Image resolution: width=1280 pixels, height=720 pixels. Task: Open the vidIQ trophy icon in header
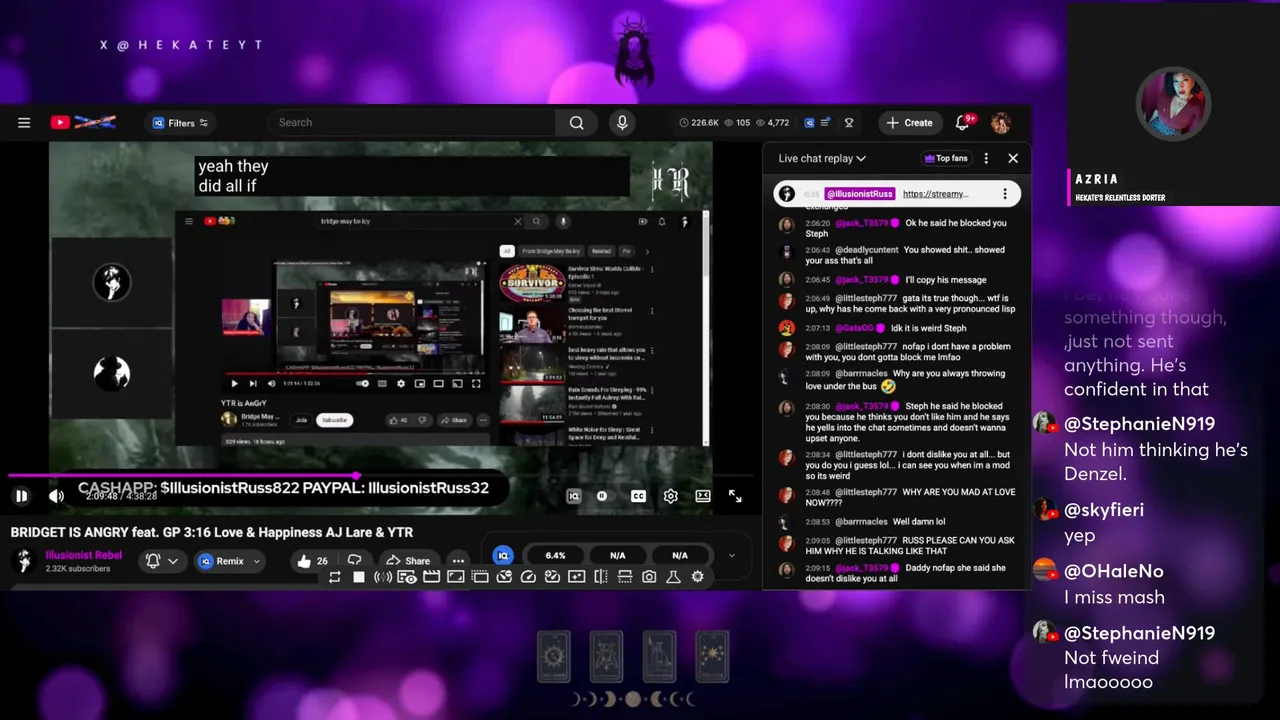coord(849,123)
